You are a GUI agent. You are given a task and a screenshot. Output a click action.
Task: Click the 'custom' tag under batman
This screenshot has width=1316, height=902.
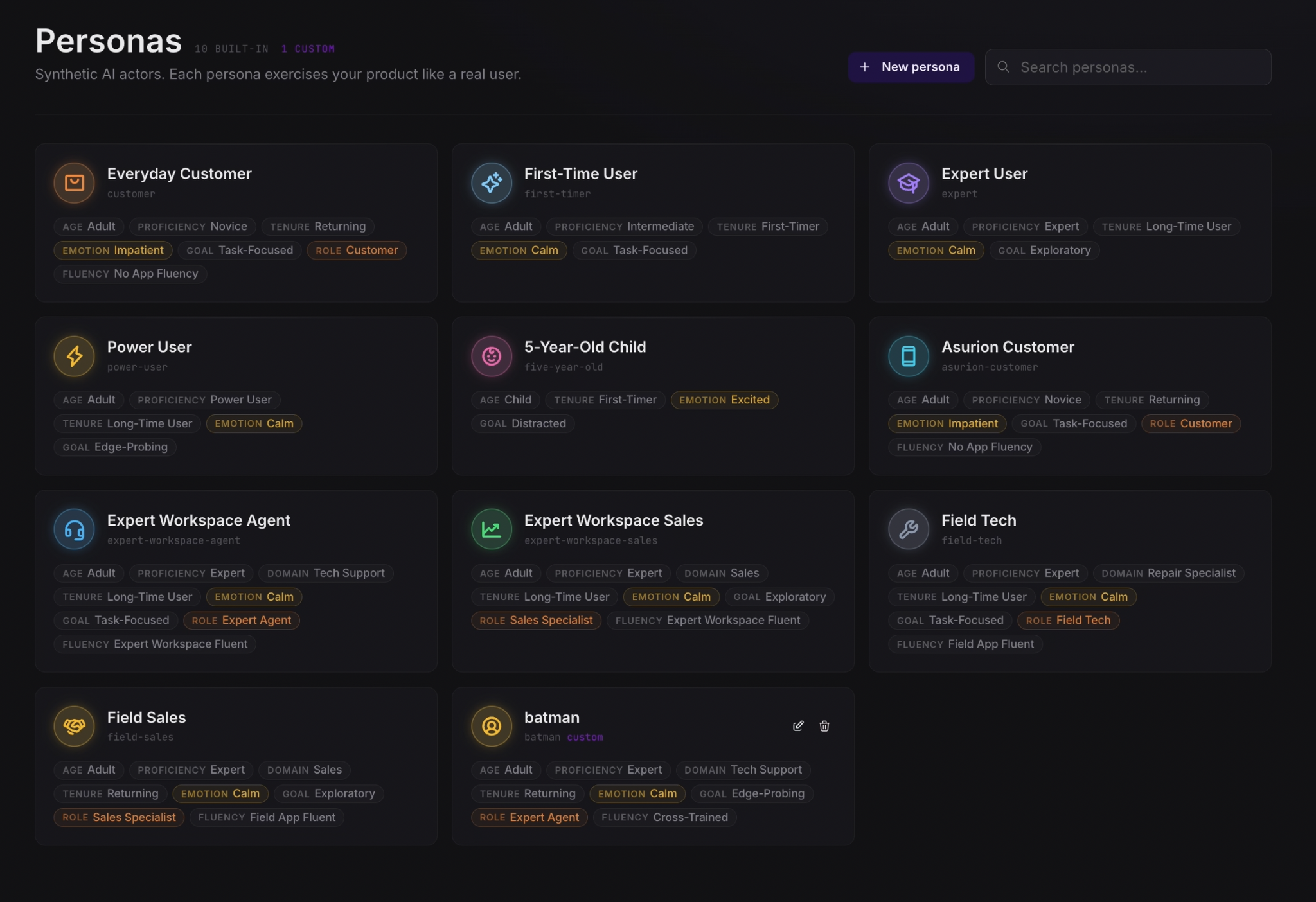point(585,737)
